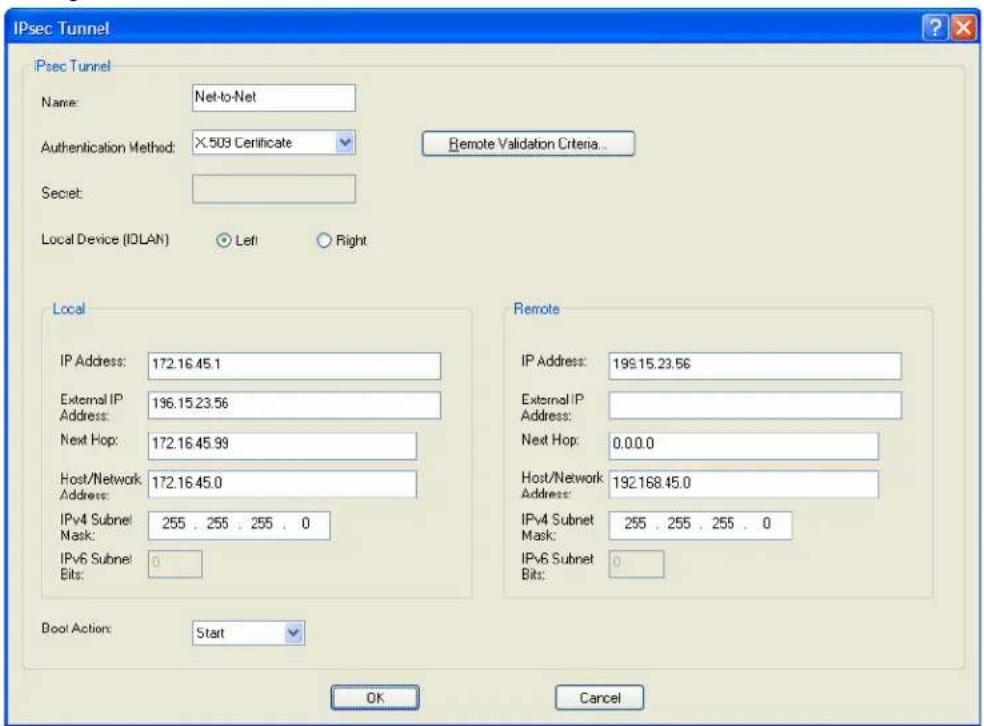Click the Local External IP Address field
Screen dimensions: 984x726
(x=294, y=405)
